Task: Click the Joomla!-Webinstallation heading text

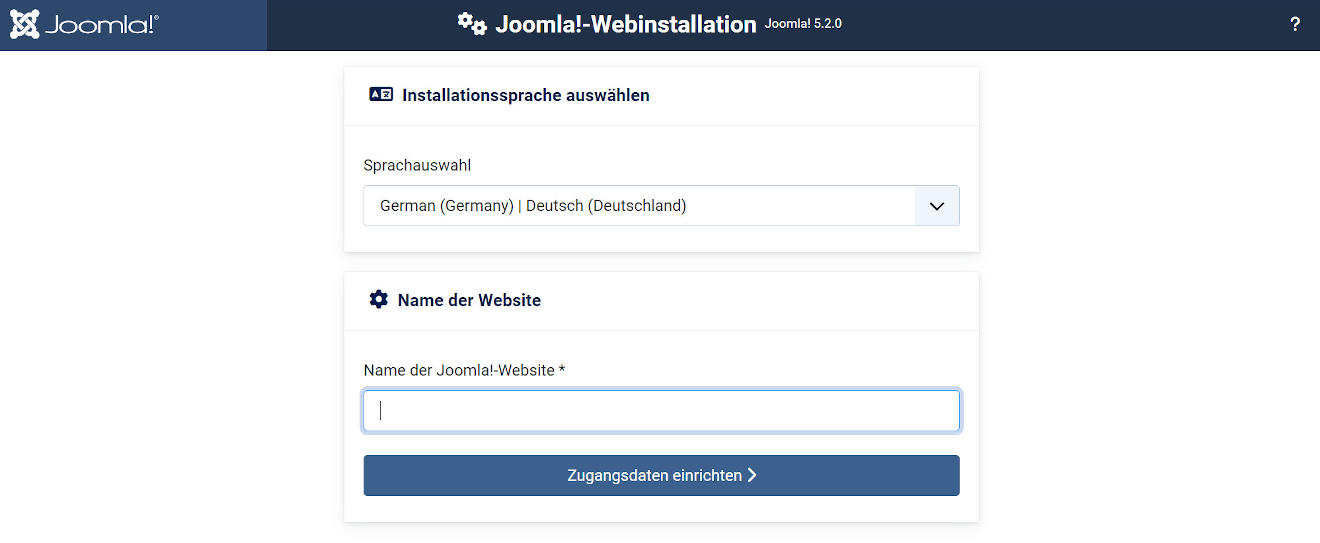Action: point(626,25)
